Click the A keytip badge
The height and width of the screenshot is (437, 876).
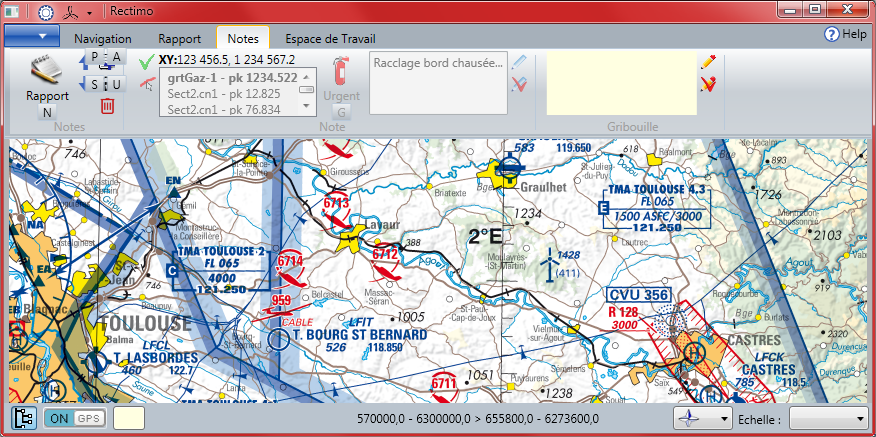(116, 56)
